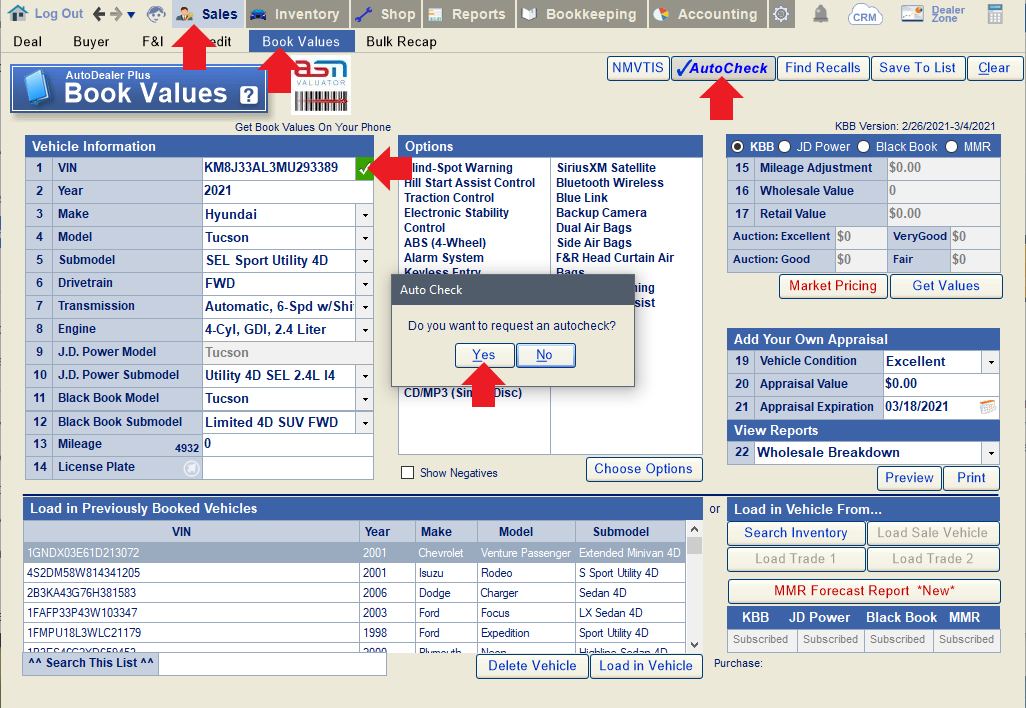Open the Accounting menu
This screenshot has height=708, width=1026.
point(705,14)
